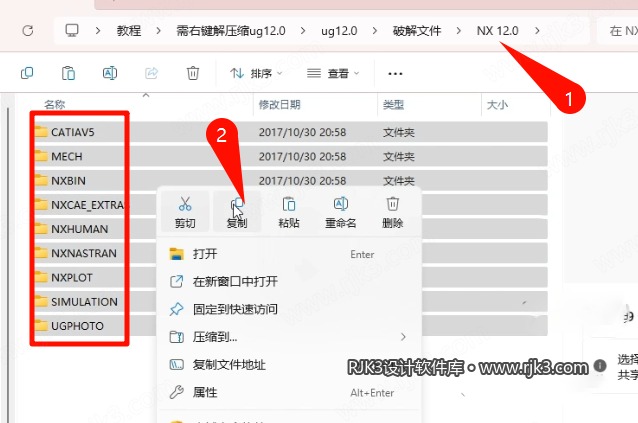Screen dimensions: 638x423
Task: Select the MECH folder icon
Action: (x=41, y=156)
